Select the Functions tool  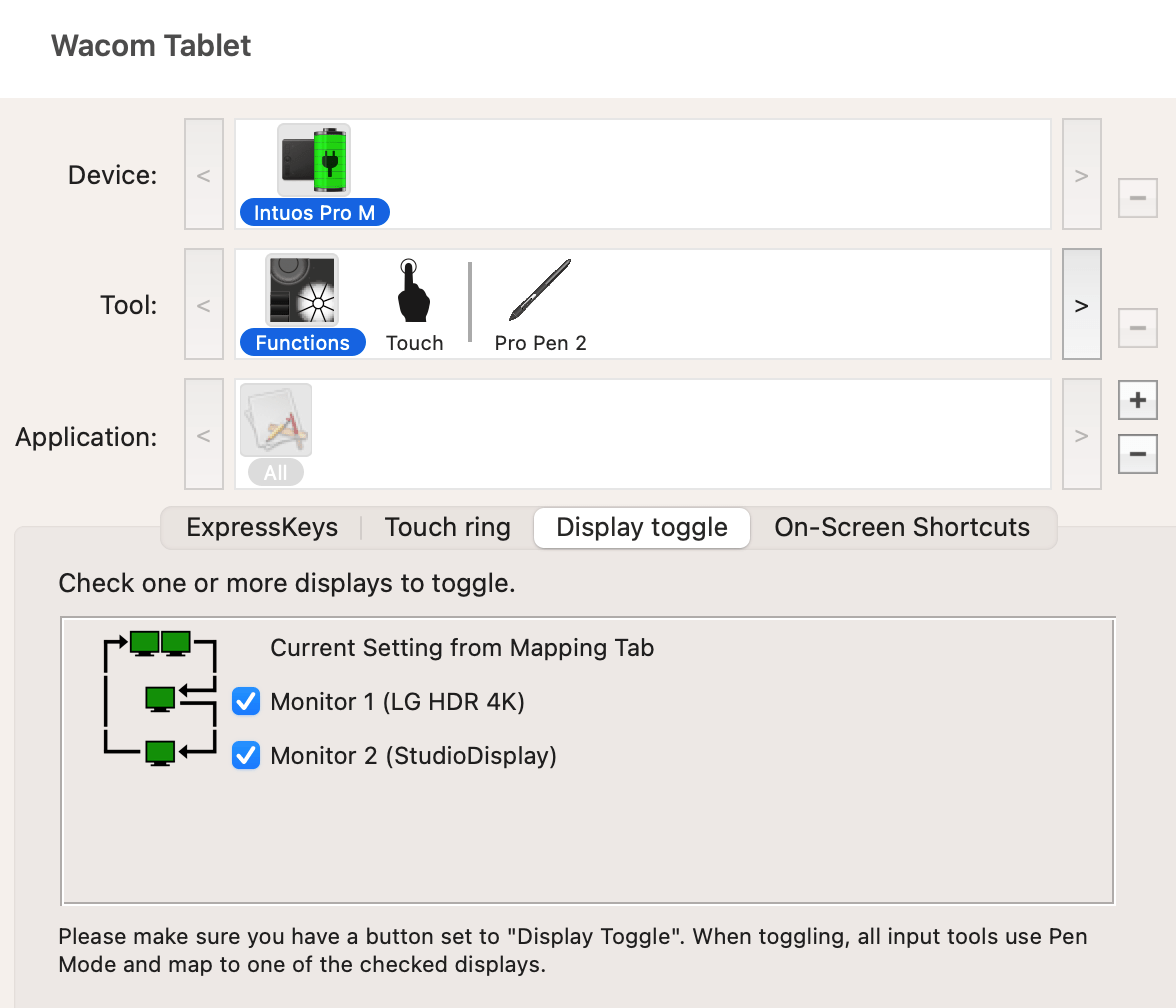click(x=302, y=290)
